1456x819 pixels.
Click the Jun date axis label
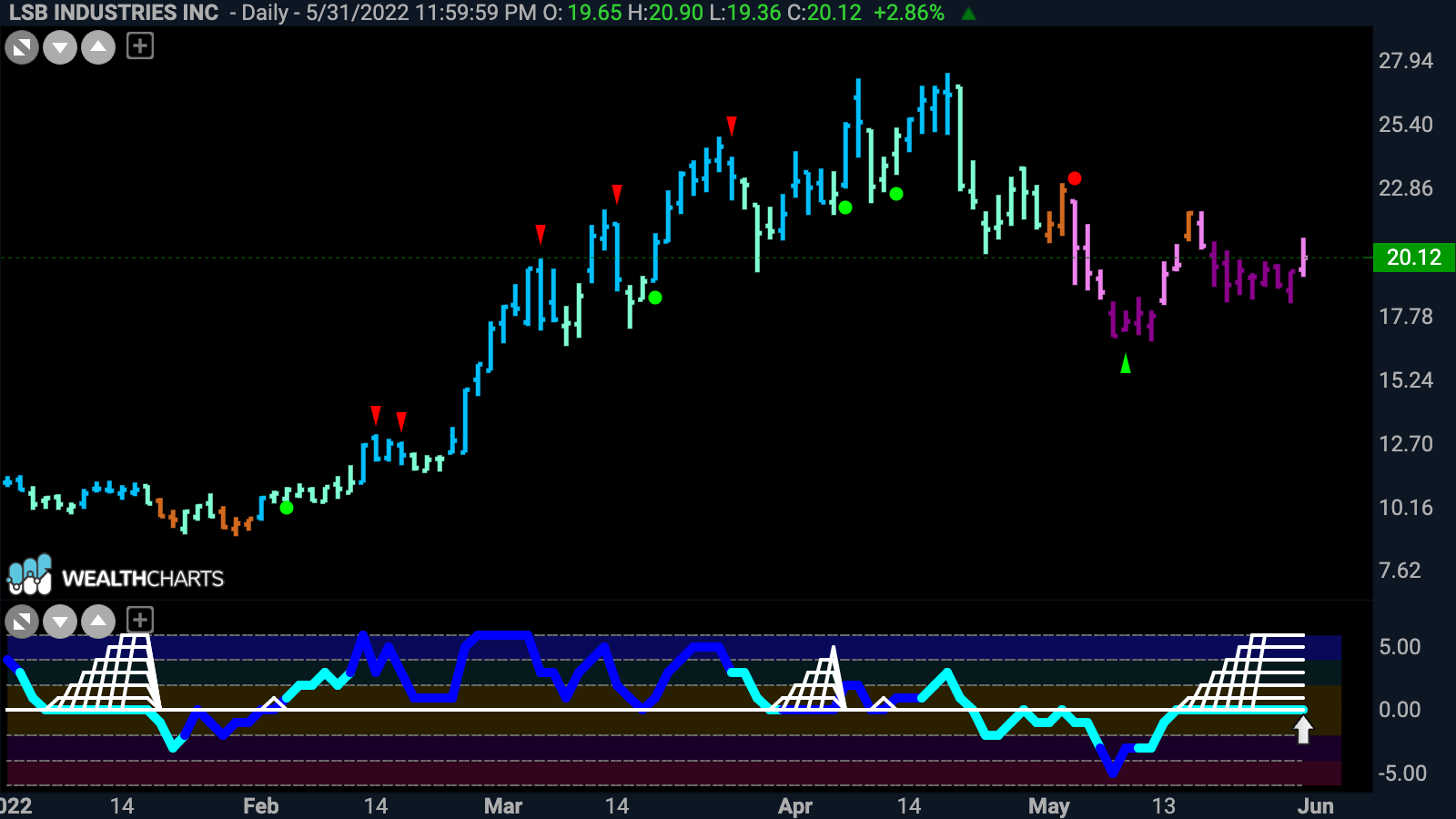point(1316,806)
